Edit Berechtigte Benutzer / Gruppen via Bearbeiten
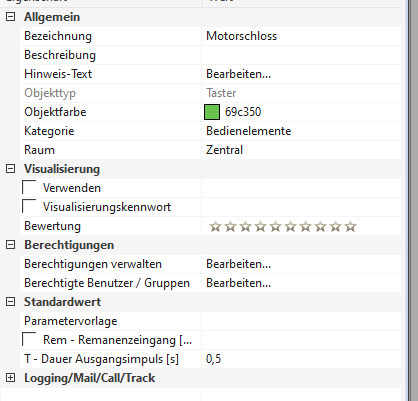 [x=238, y=283]
